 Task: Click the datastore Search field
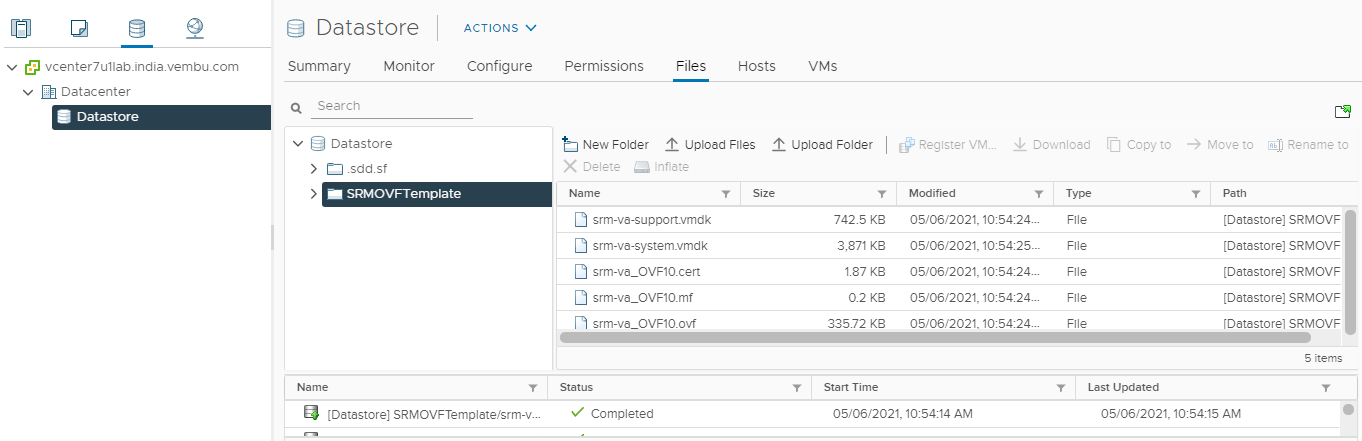coord(392,106)
